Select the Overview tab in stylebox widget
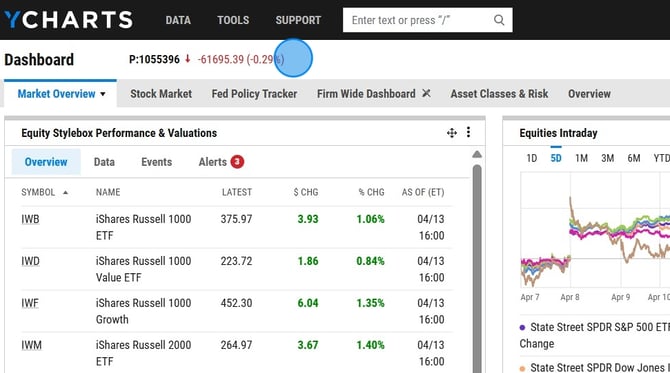The height and width of the screenshot is (373, 670). coord(46,162)
